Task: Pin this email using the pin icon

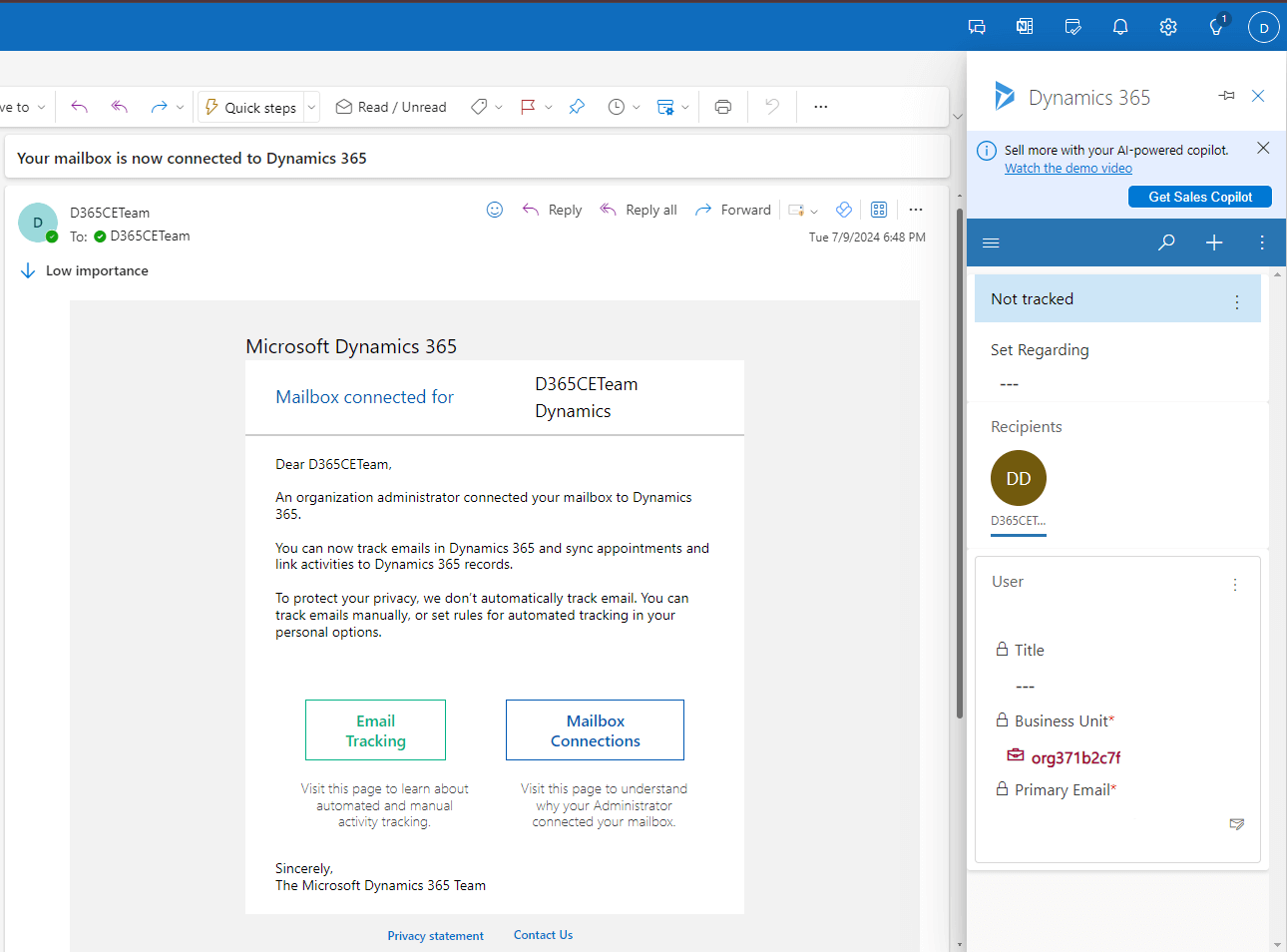Action: point(577,107)
